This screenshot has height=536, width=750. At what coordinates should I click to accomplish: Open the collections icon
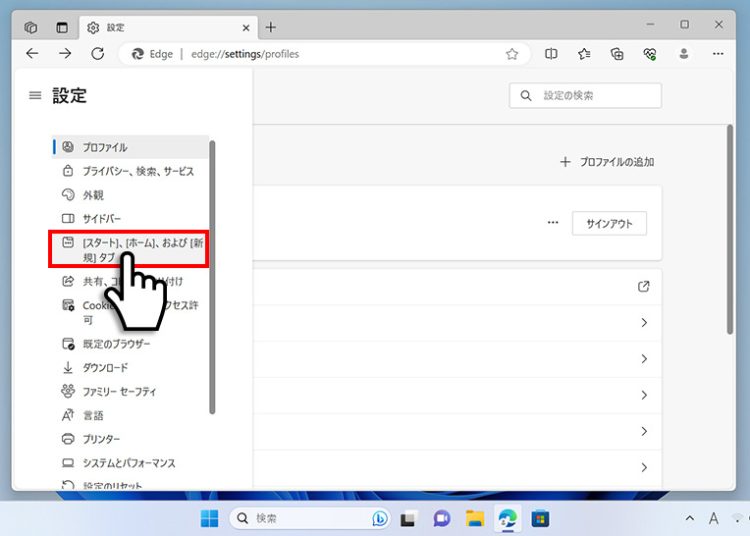point(617,54)
